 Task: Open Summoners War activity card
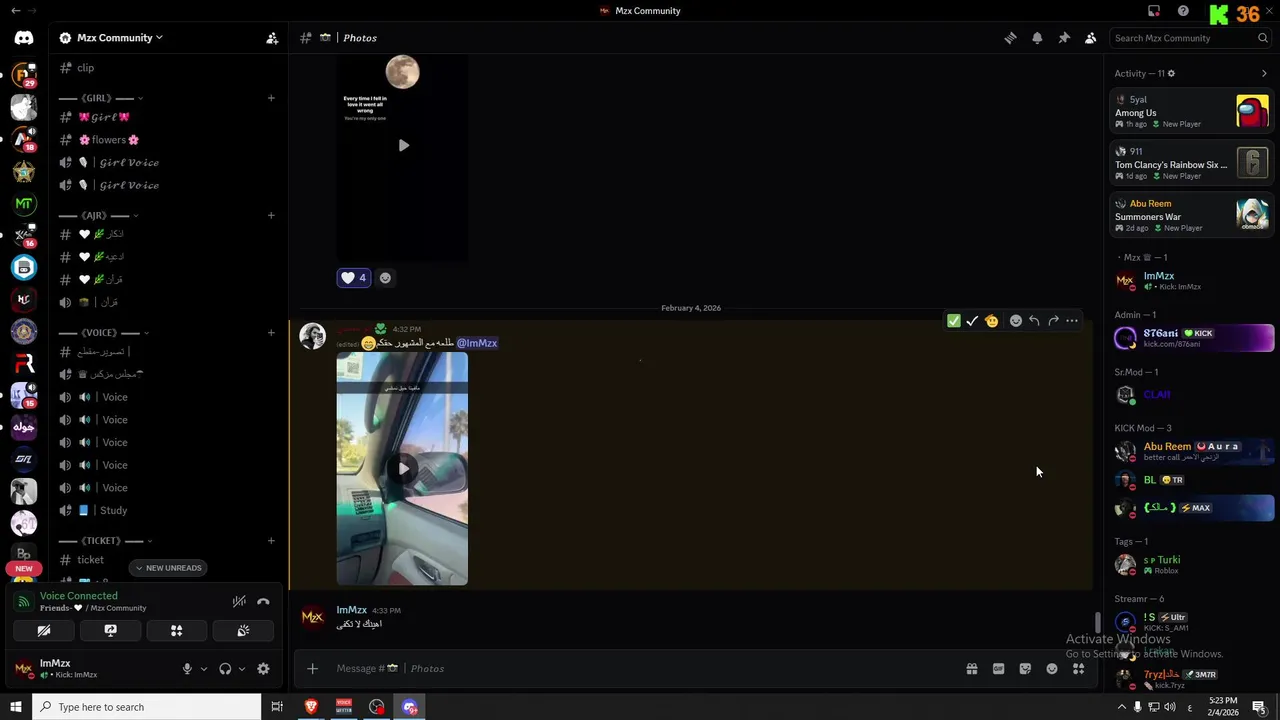(x=1192, y=215)
